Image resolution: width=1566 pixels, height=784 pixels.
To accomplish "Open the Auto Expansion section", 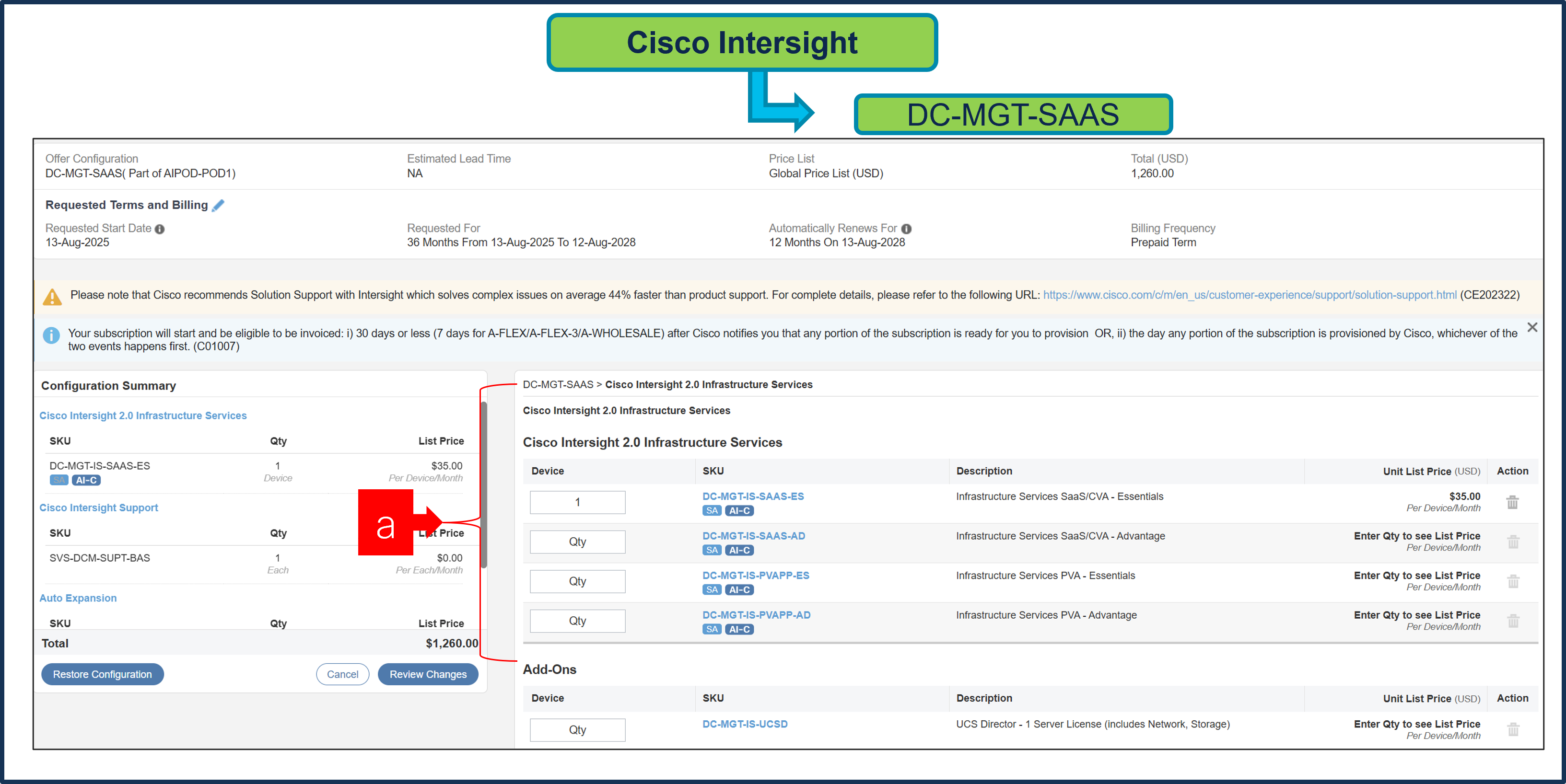I will click(78, 598).
